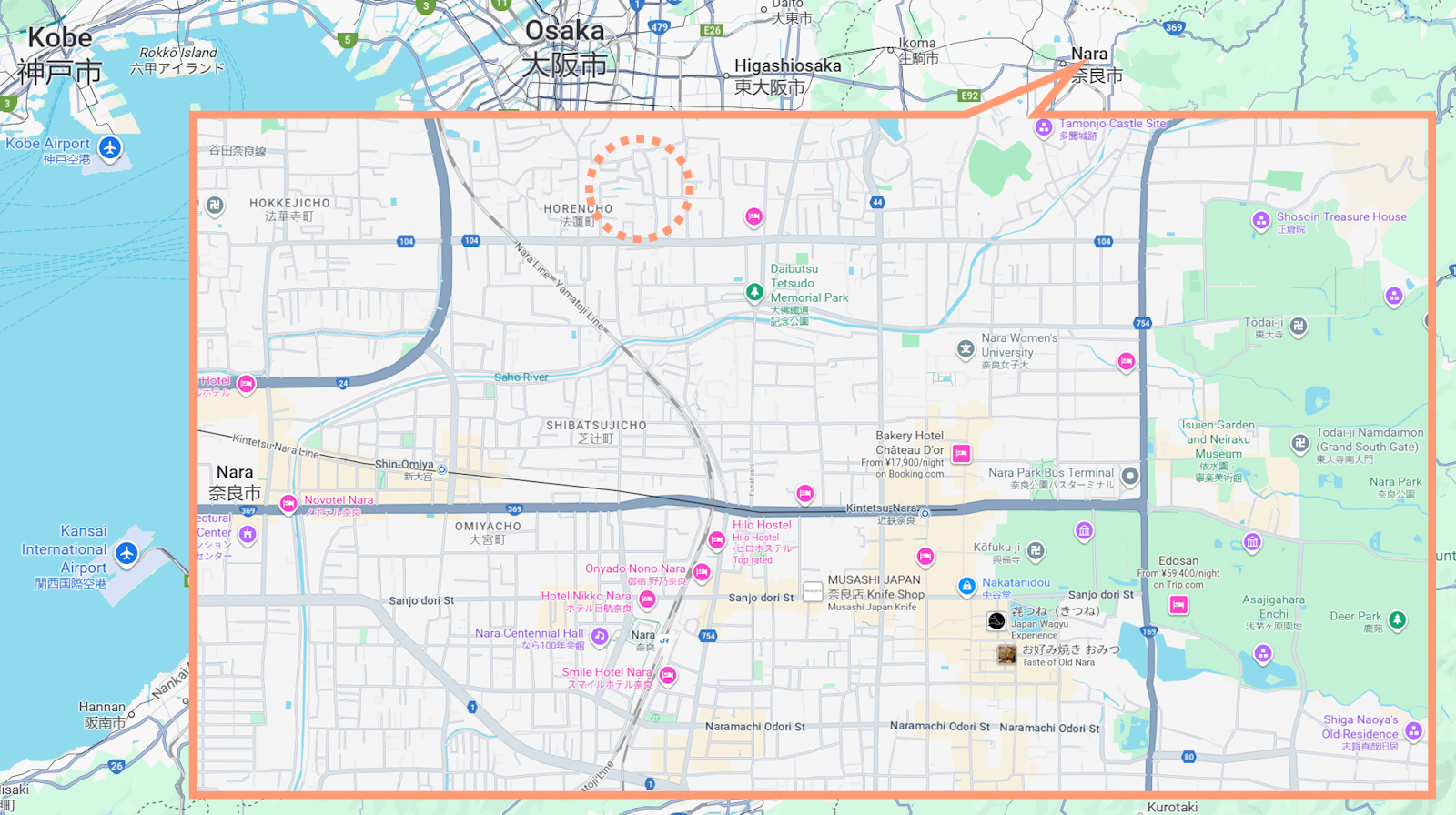The height and width of the screenshot is (815, 1456).
Task: Select the Nara Park Bus Terminal pin
Action: (1130, 476)
